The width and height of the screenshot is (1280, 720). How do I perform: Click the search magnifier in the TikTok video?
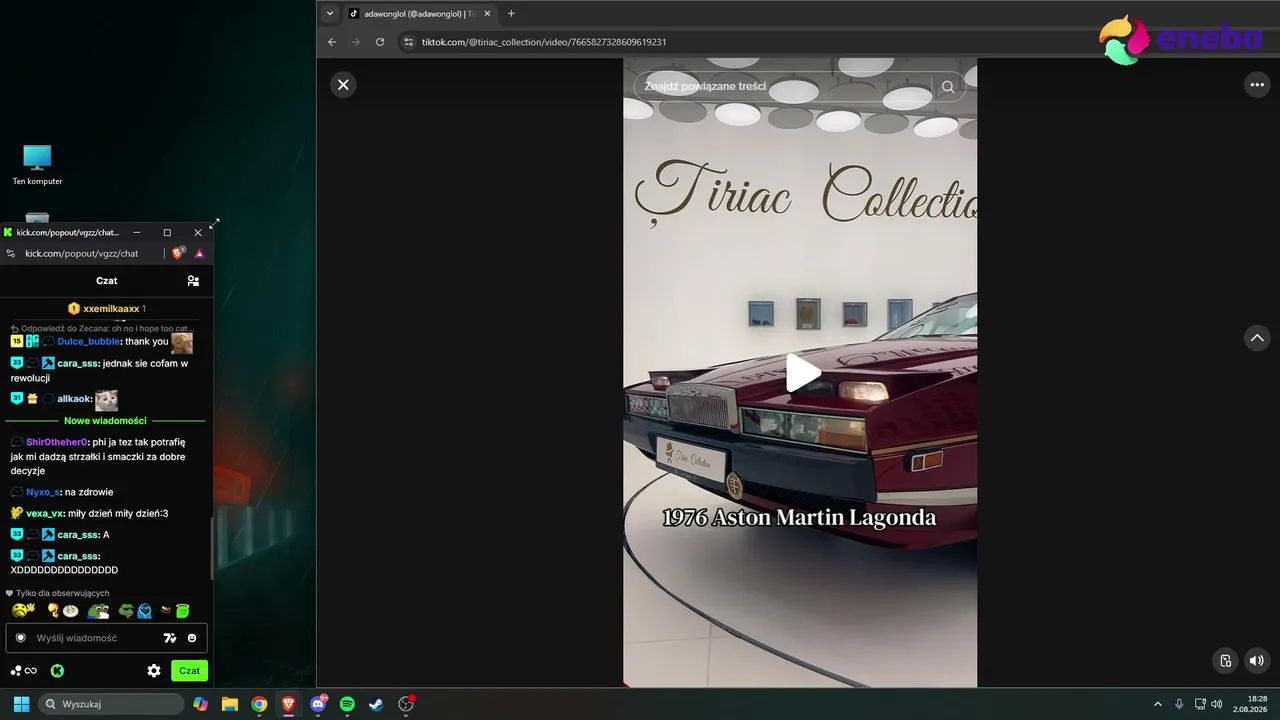(948, 87)
